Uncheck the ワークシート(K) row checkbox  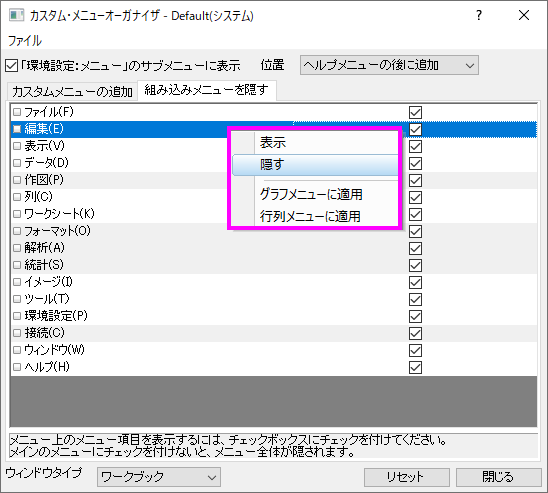click(x=415, y=215)
